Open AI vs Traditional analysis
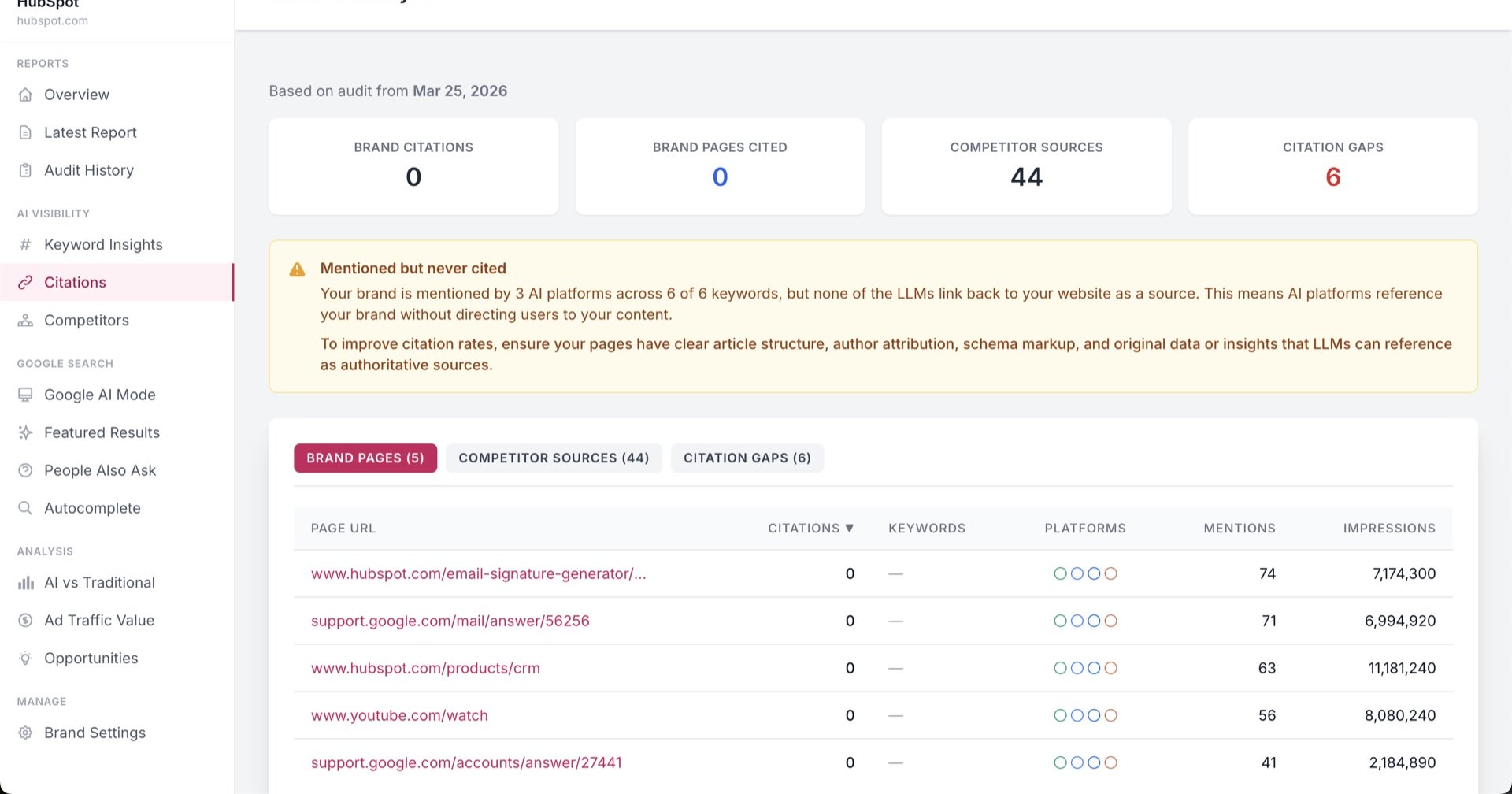Screen dimensions: 1512x794 click(x=117, y=583)
